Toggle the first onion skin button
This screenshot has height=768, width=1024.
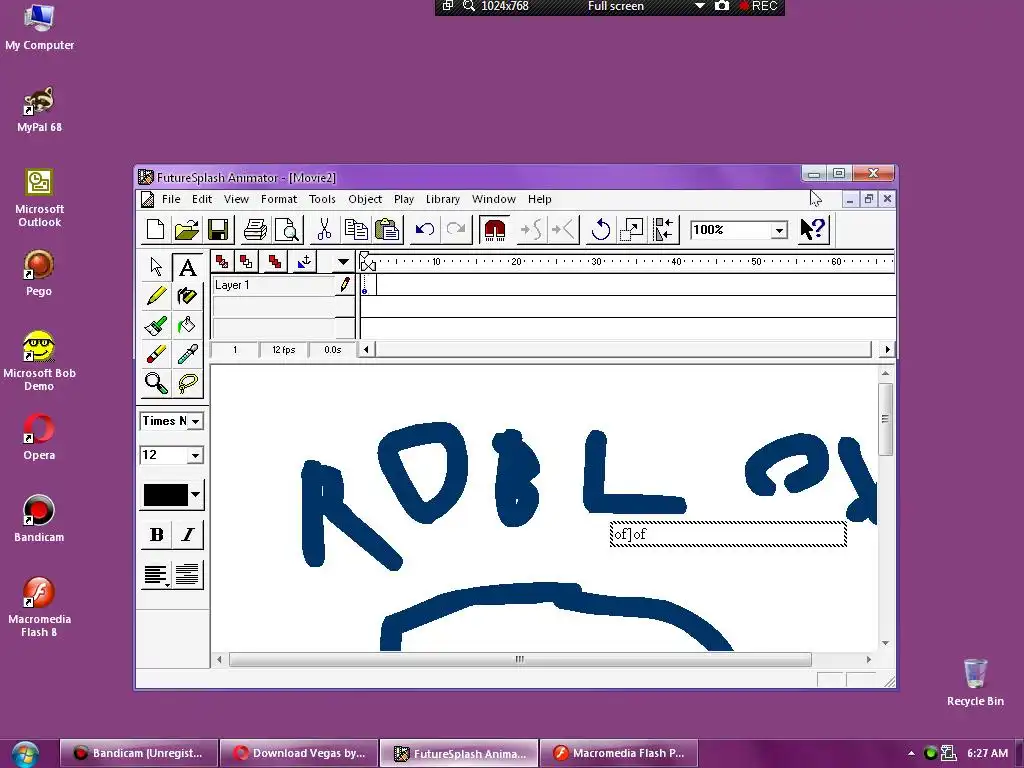pyautogui.click(x=222, y=262)
